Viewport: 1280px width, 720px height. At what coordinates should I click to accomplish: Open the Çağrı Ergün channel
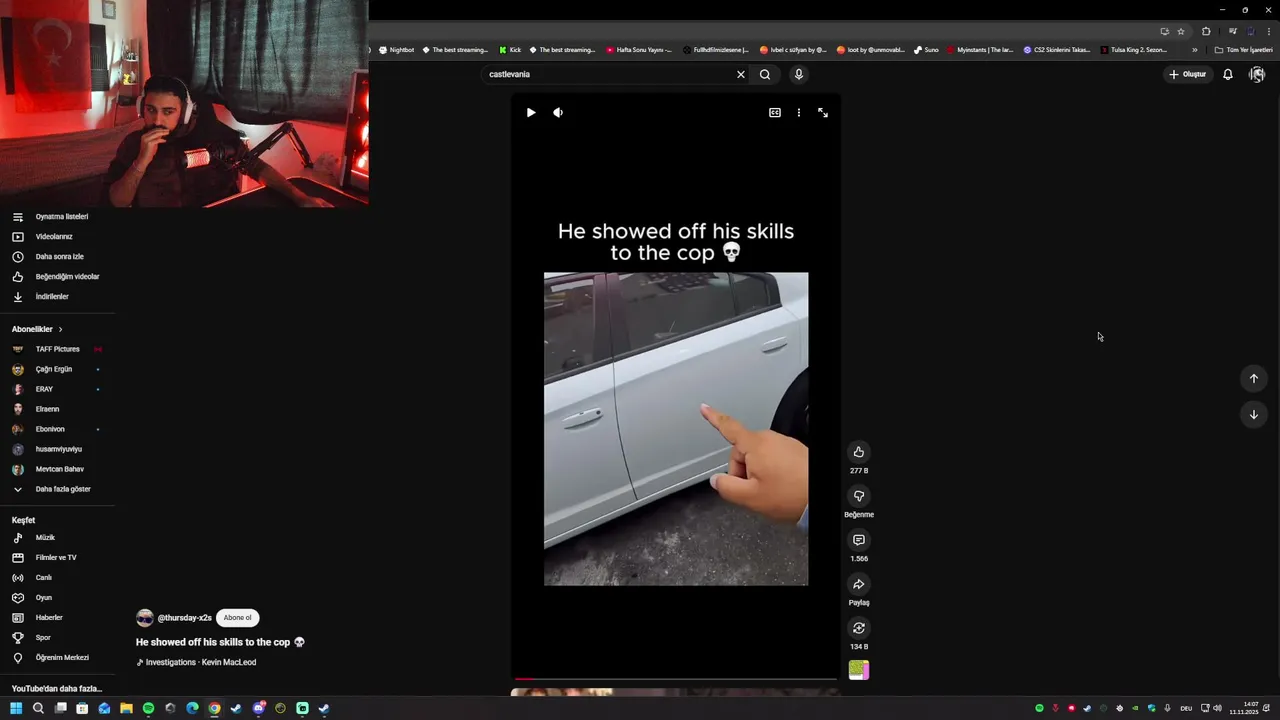tap(57, 369)
